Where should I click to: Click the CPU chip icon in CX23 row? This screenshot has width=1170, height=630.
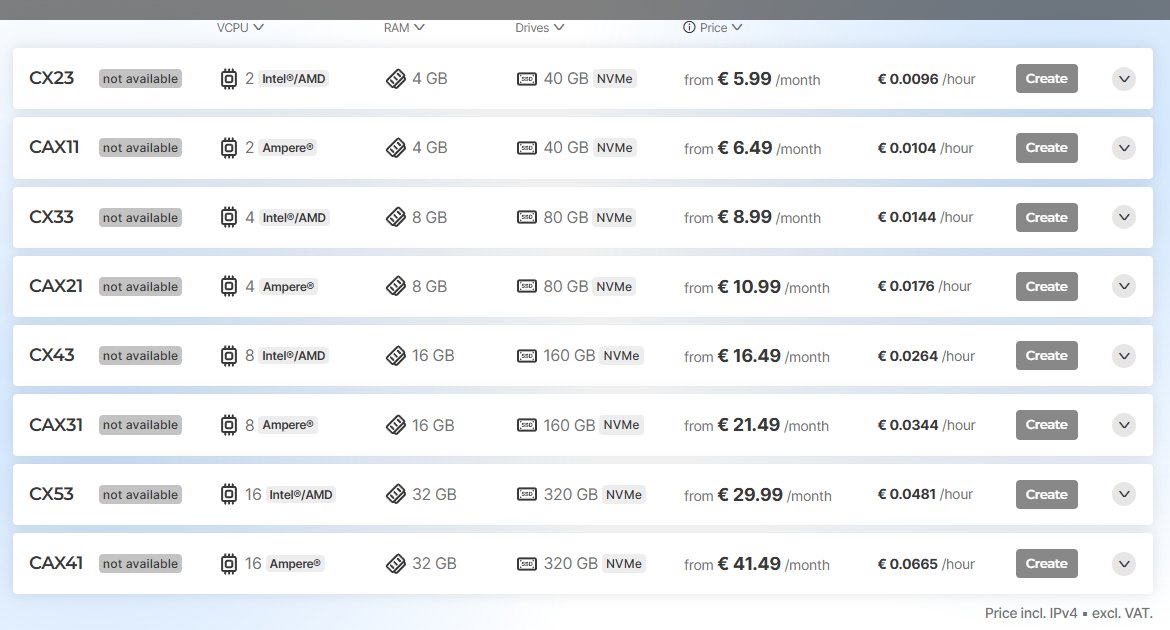click(x=229, y=78)
